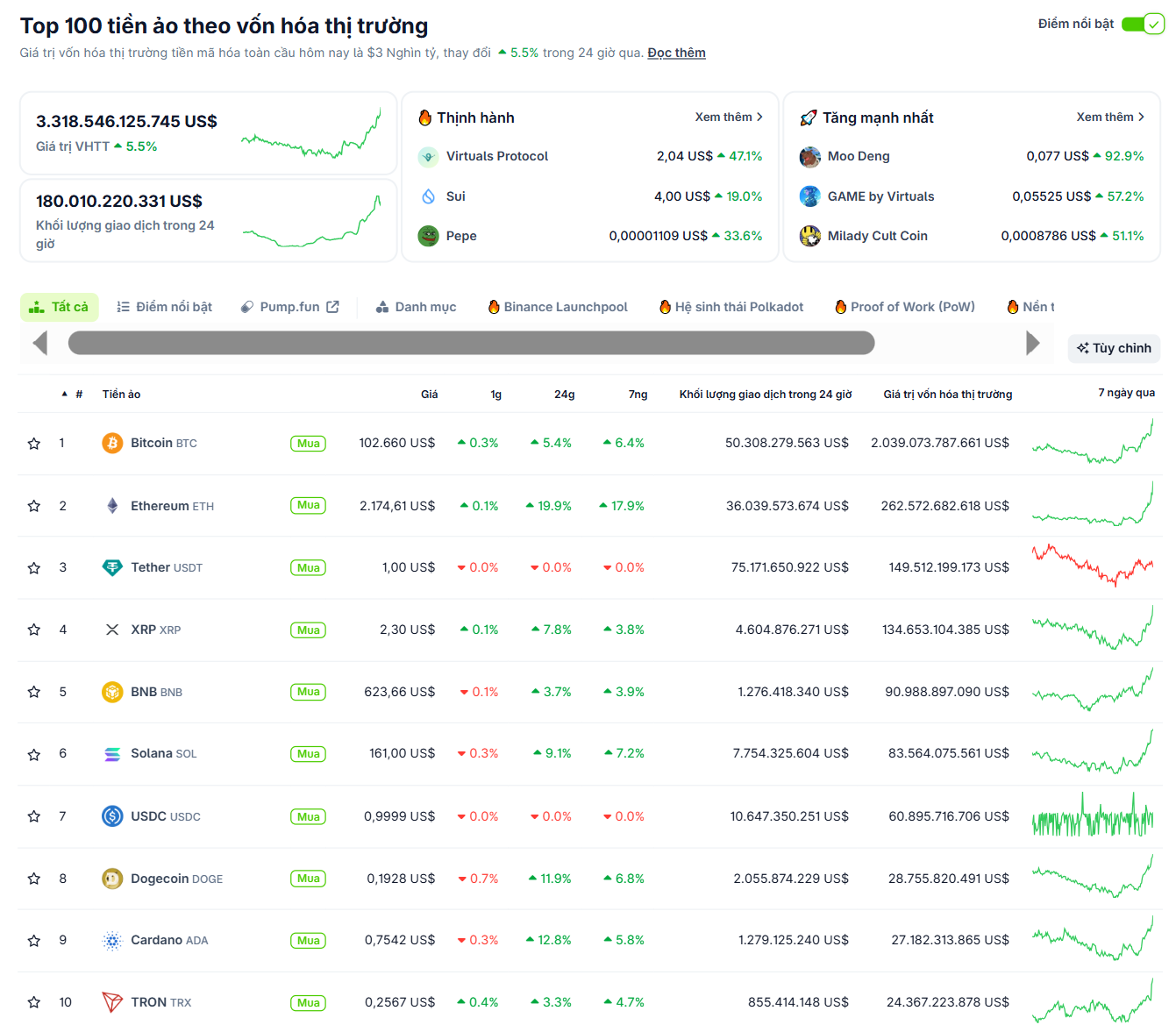Viewport: 1176px width, 1032px height.
Task: Open Tether's red 7-day sparkline chart
Action: coord(1093,566)
